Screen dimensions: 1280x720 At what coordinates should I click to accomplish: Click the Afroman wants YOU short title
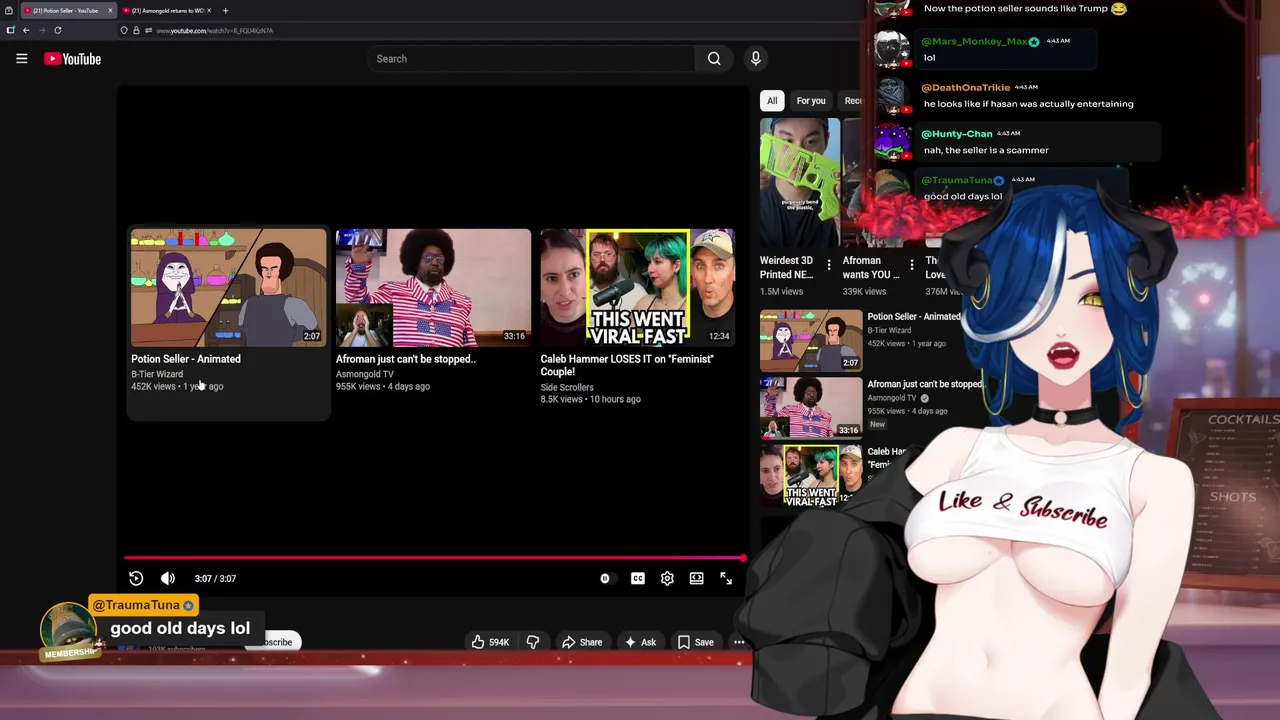(870, 267)
